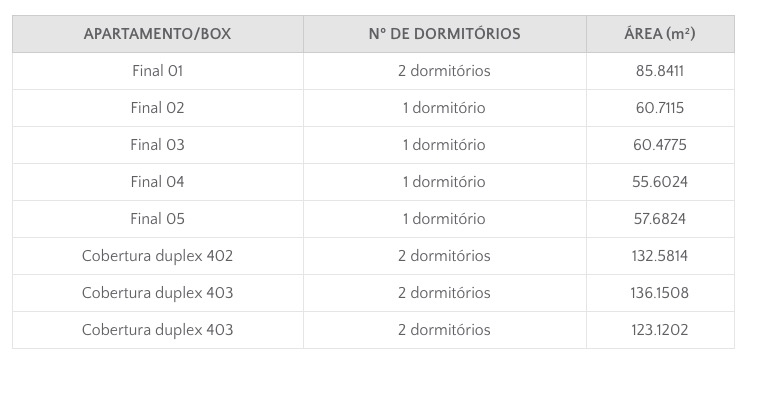Click area value 55.6024
The width and height of the screenshot is (757, 417).
coord(659,182)
